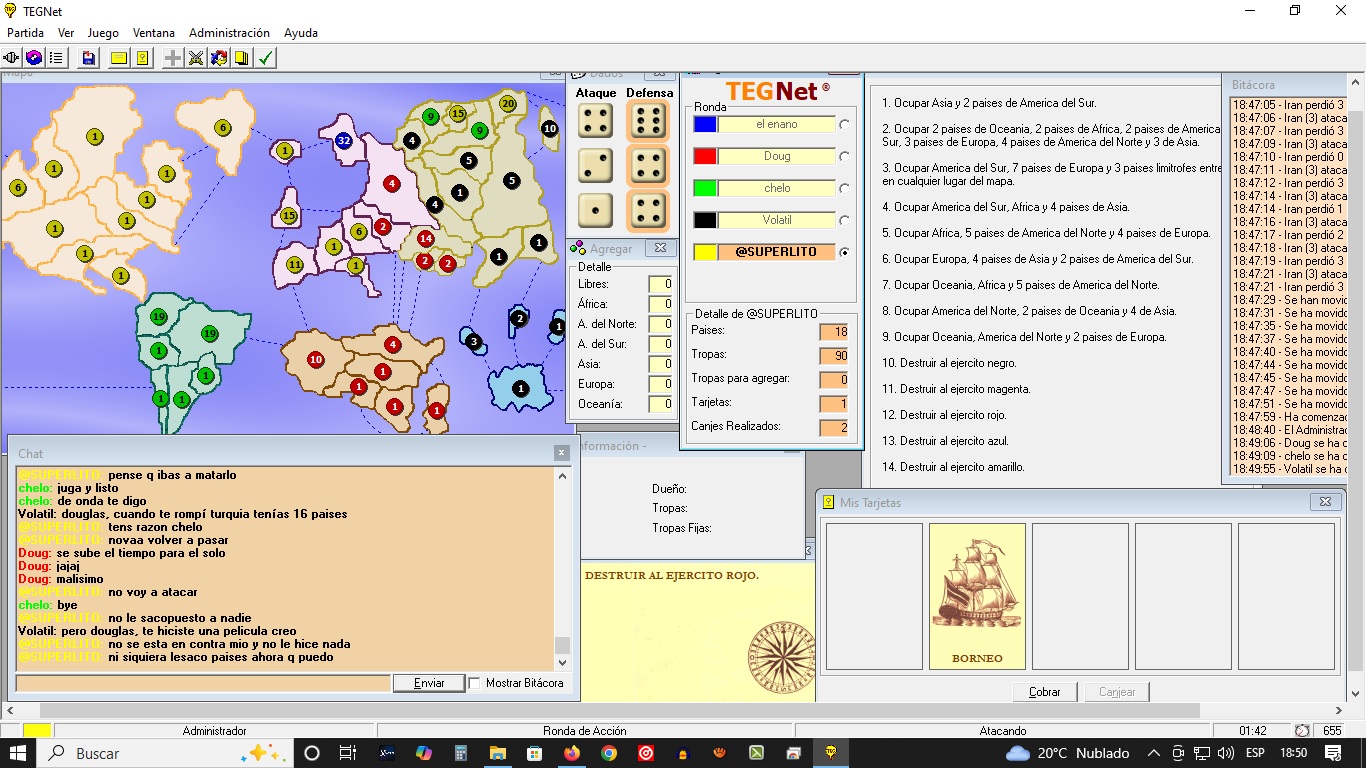Open the Partida menu
1366x768 pixels.
(25, 33)
